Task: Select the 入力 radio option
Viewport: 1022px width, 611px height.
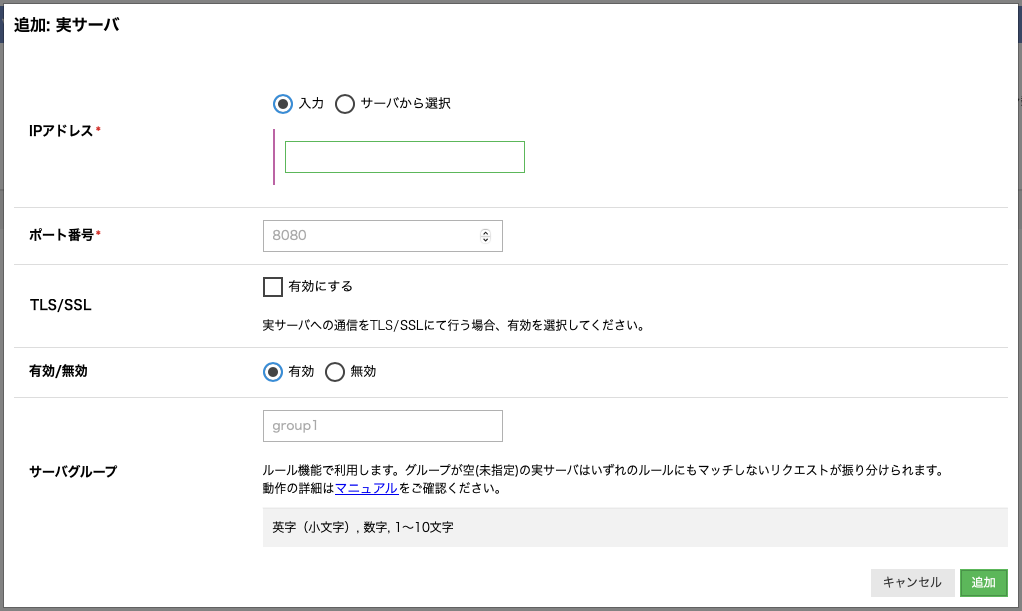Action: click(282, 104)
